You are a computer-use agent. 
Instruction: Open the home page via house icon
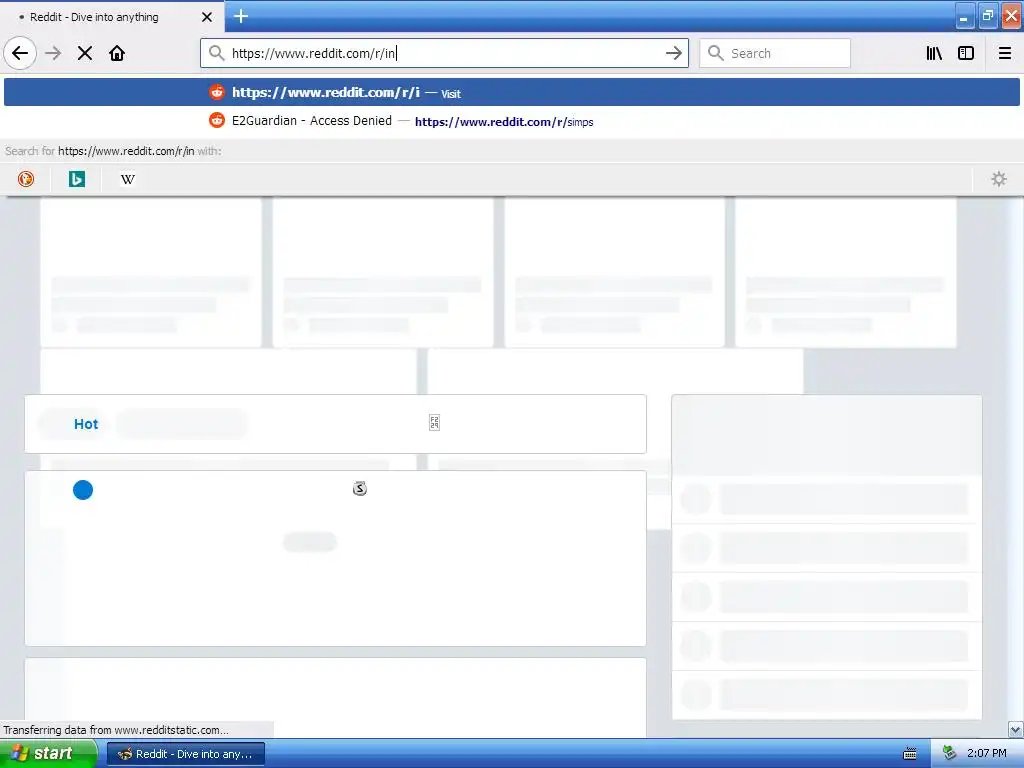[x=117, y=54]
